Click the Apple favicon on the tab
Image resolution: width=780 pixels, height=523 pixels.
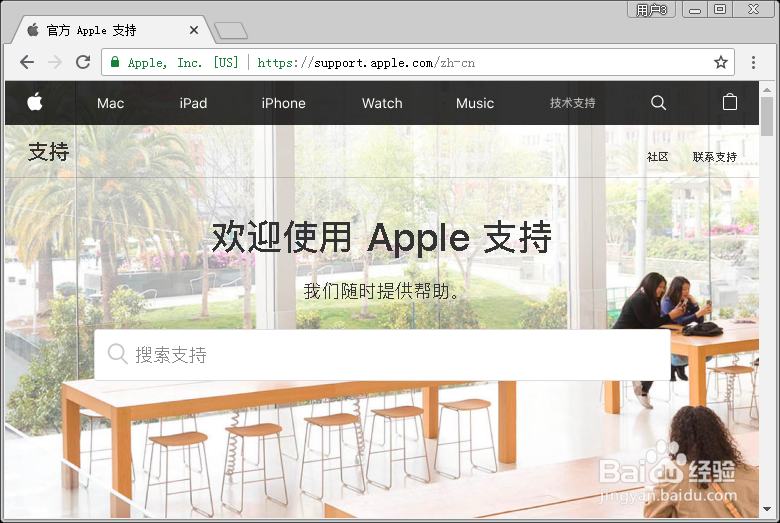(x=33, y=30)
